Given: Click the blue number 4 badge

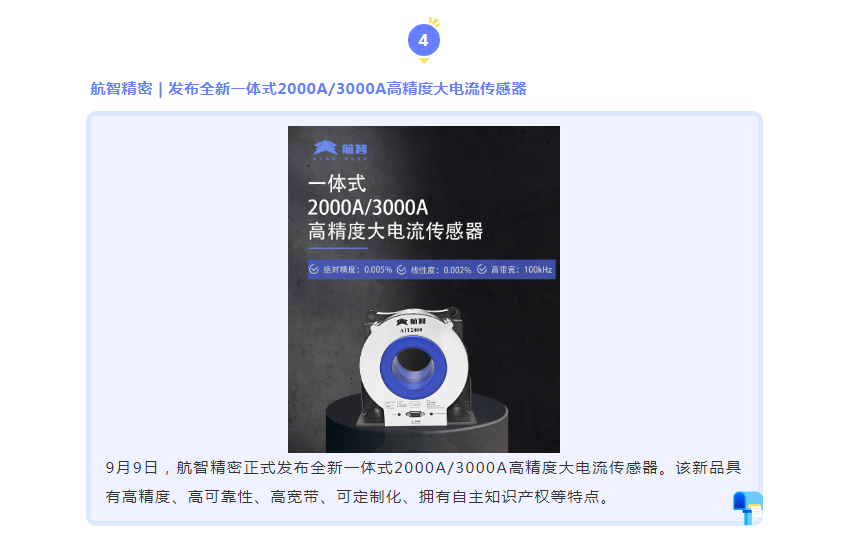Looking at the screenshot, I should click(x=423, y=41).
